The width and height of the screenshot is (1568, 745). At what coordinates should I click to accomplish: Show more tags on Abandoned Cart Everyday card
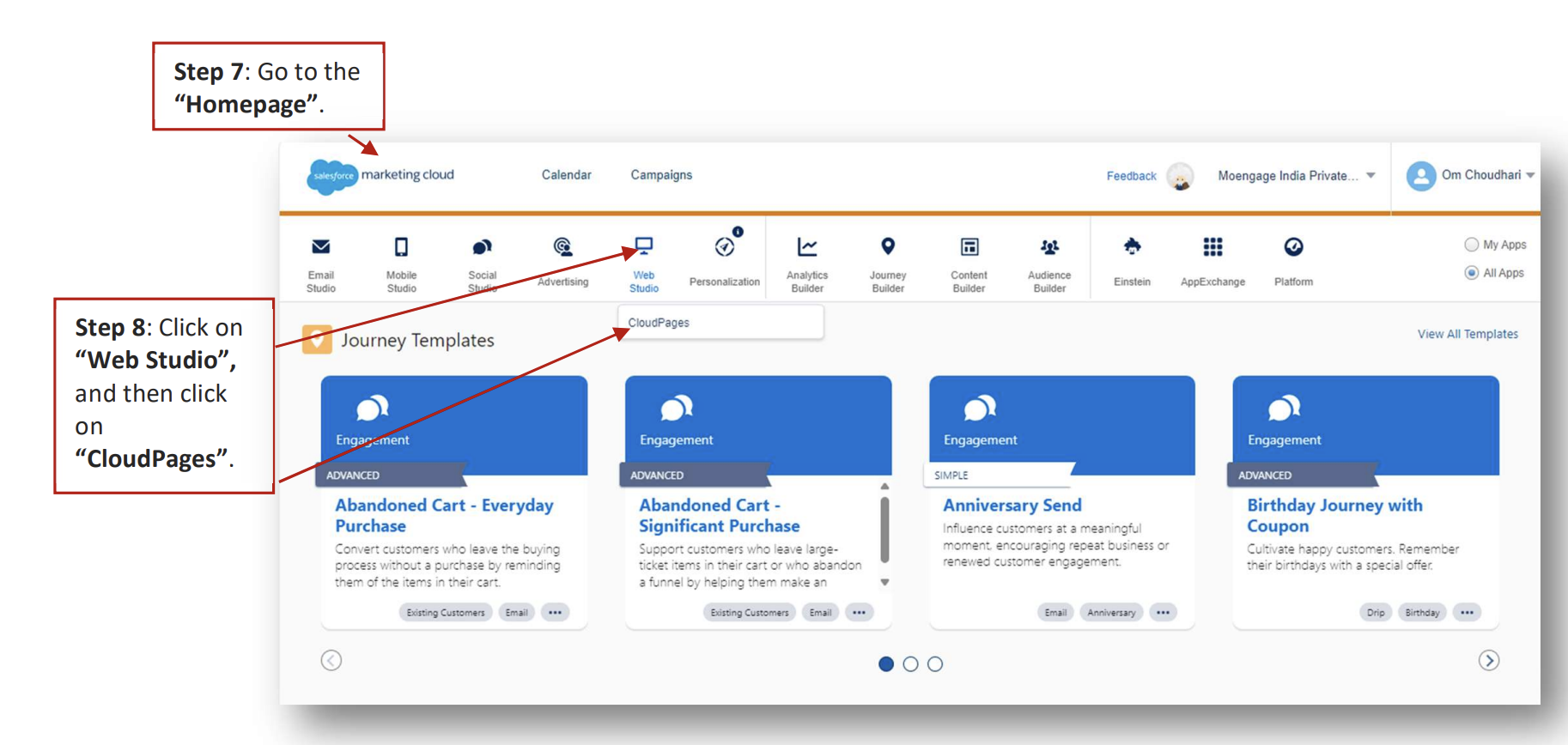[555, 613]
